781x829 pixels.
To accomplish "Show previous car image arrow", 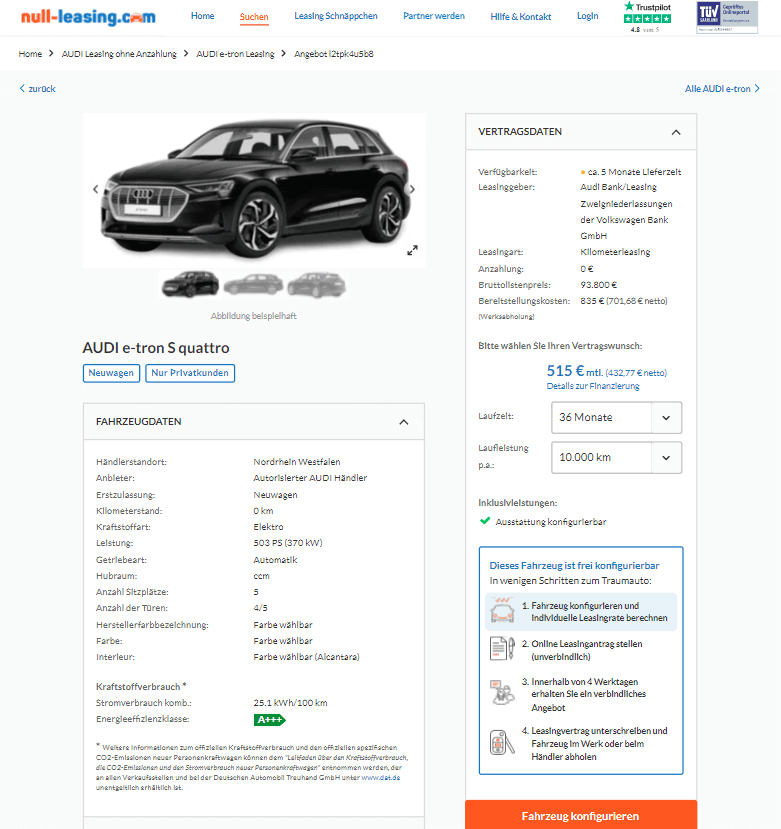I will point(96,189).
